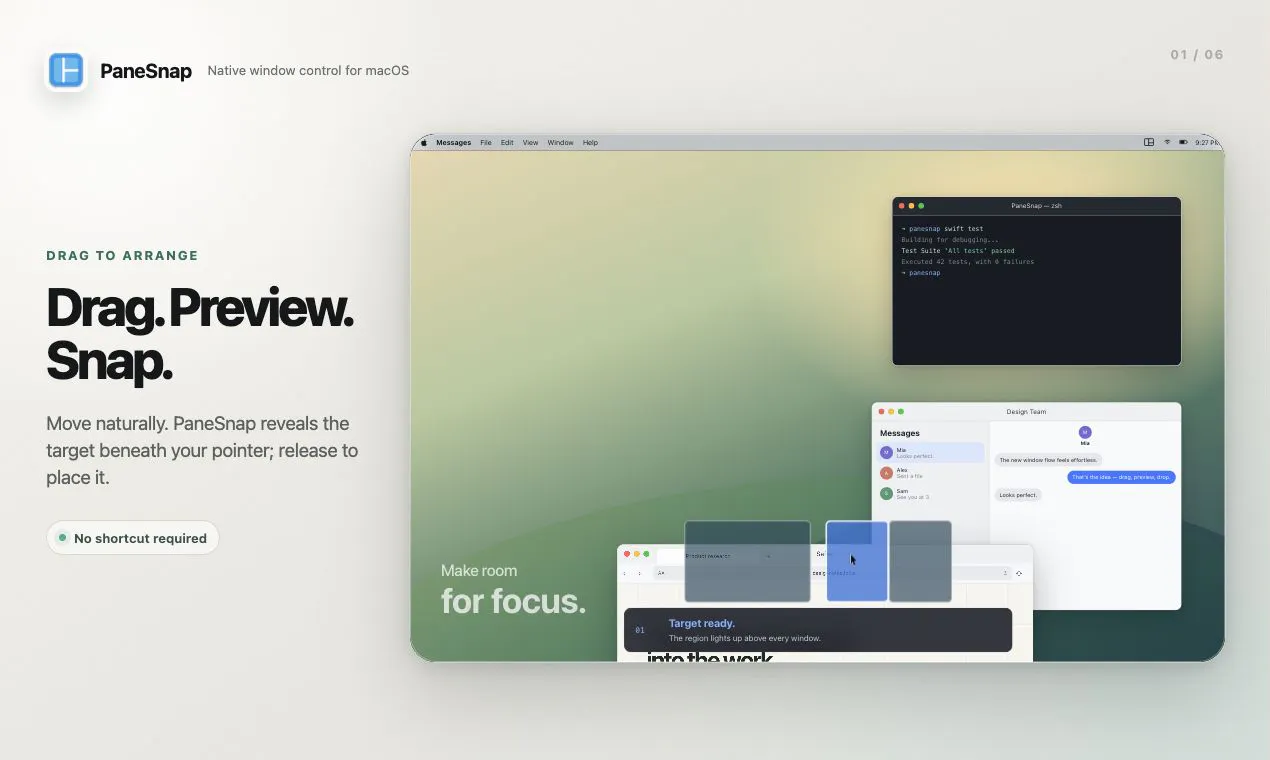Click the battery icon in the menu bar
The width and height of the screenshot is (1270, 760).
coord(1184,143)
